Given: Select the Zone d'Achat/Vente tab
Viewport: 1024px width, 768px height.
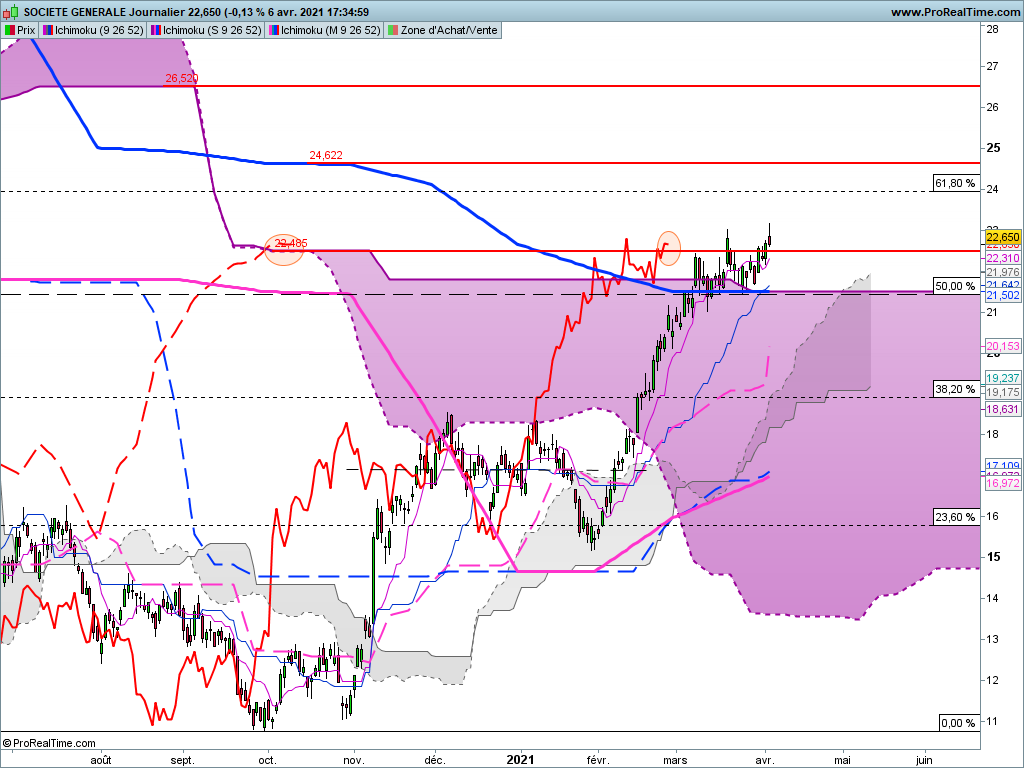Looking at the screenshot, I should [x=443, y=30].
